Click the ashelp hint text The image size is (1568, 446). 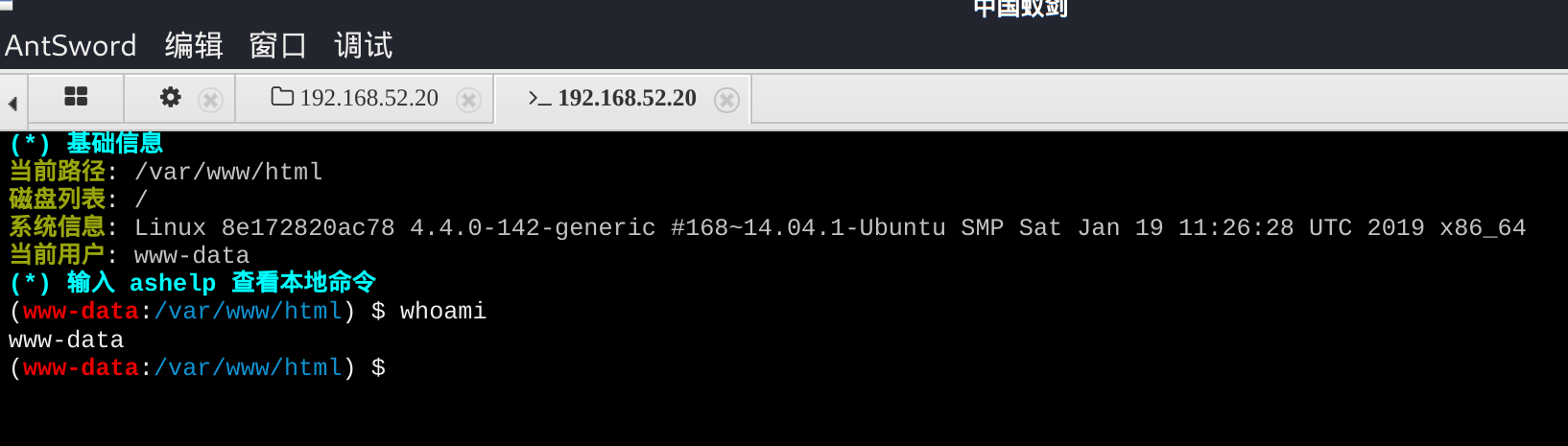pyautogui.click(x=173, y=283)
